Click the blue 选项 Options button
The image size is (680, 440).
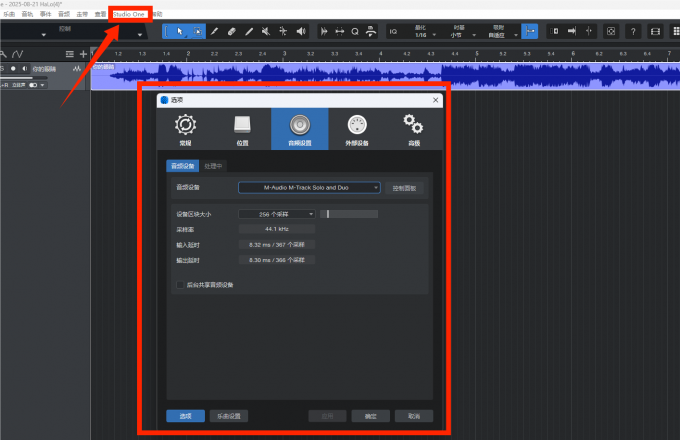[186, 416]
